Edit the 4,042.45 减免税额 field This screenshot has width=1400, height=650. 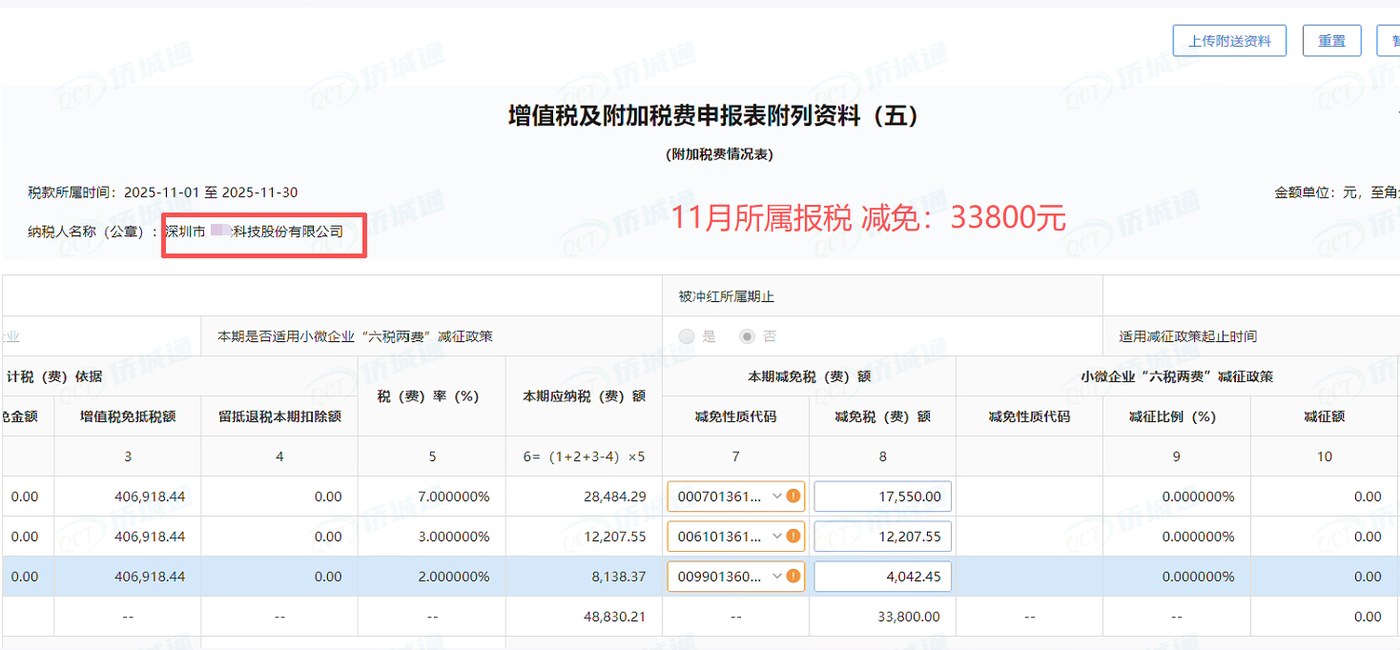[883, 576]
